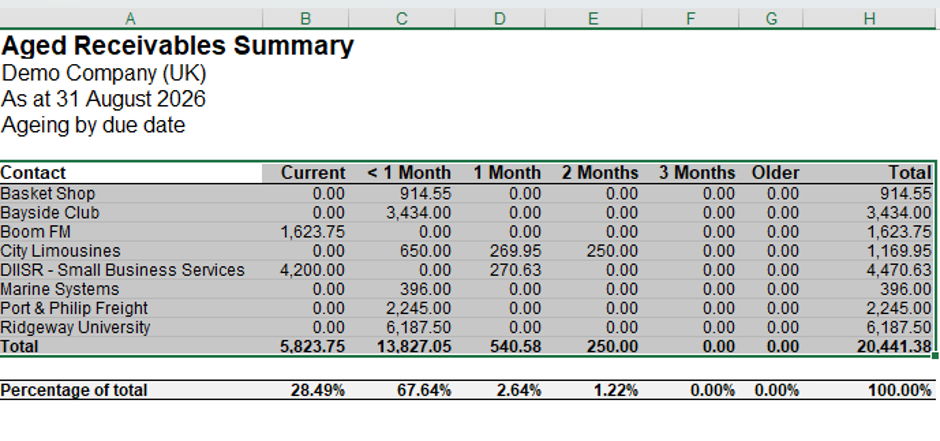Select the City Limousines contact cell
The height and width of the screenshot is (441, 940).
131,251
